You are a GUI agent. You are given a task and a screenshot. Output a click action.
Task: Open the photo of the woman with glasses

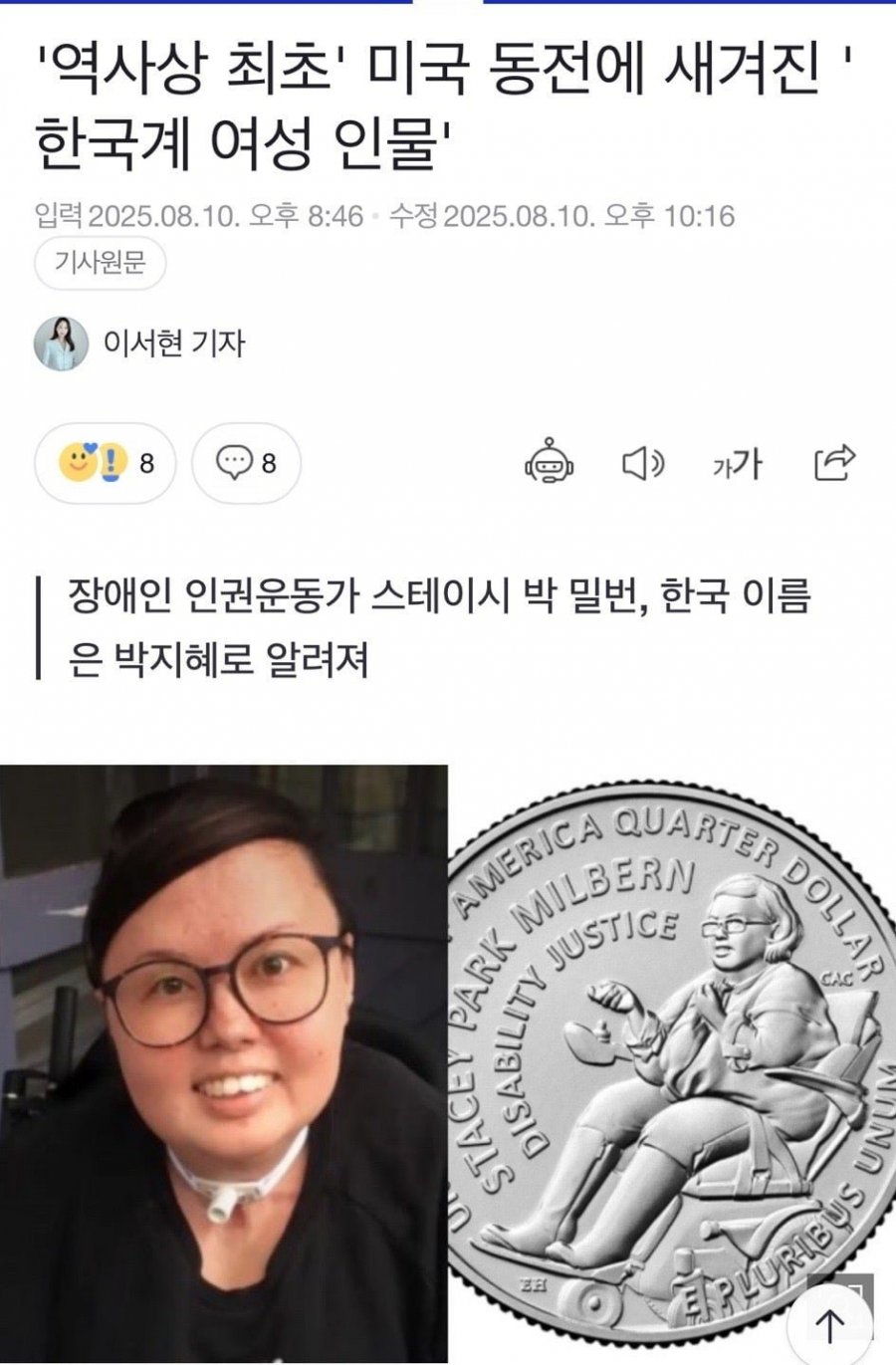coord(223,1064)
